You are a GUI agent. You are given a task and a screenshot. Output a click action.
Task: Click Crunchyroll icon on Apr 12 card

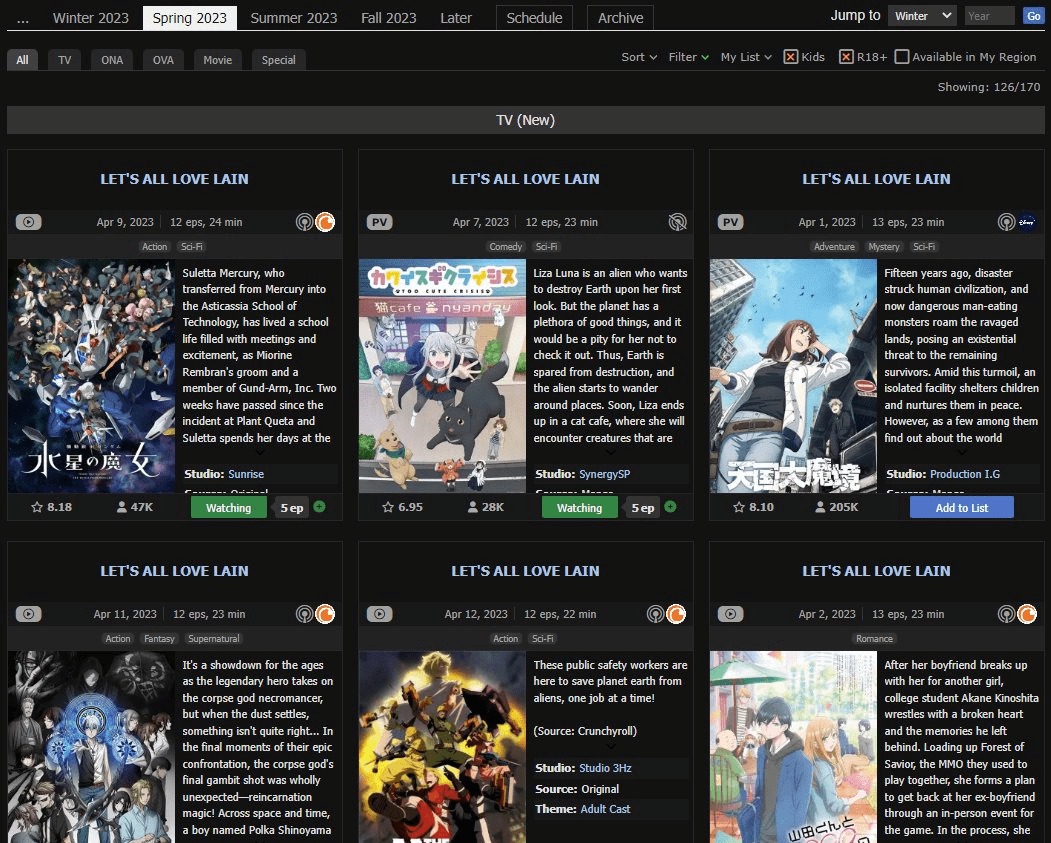pos(676,614)
